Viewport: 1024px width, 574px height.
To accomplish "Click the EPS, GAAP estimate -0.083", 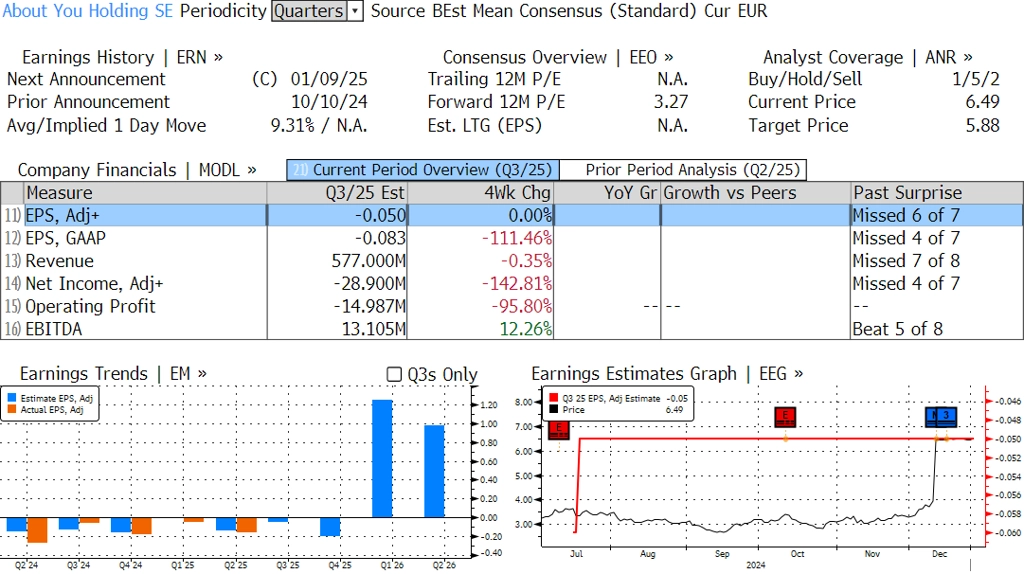I will pyautogui.click(x=380, y=238).
